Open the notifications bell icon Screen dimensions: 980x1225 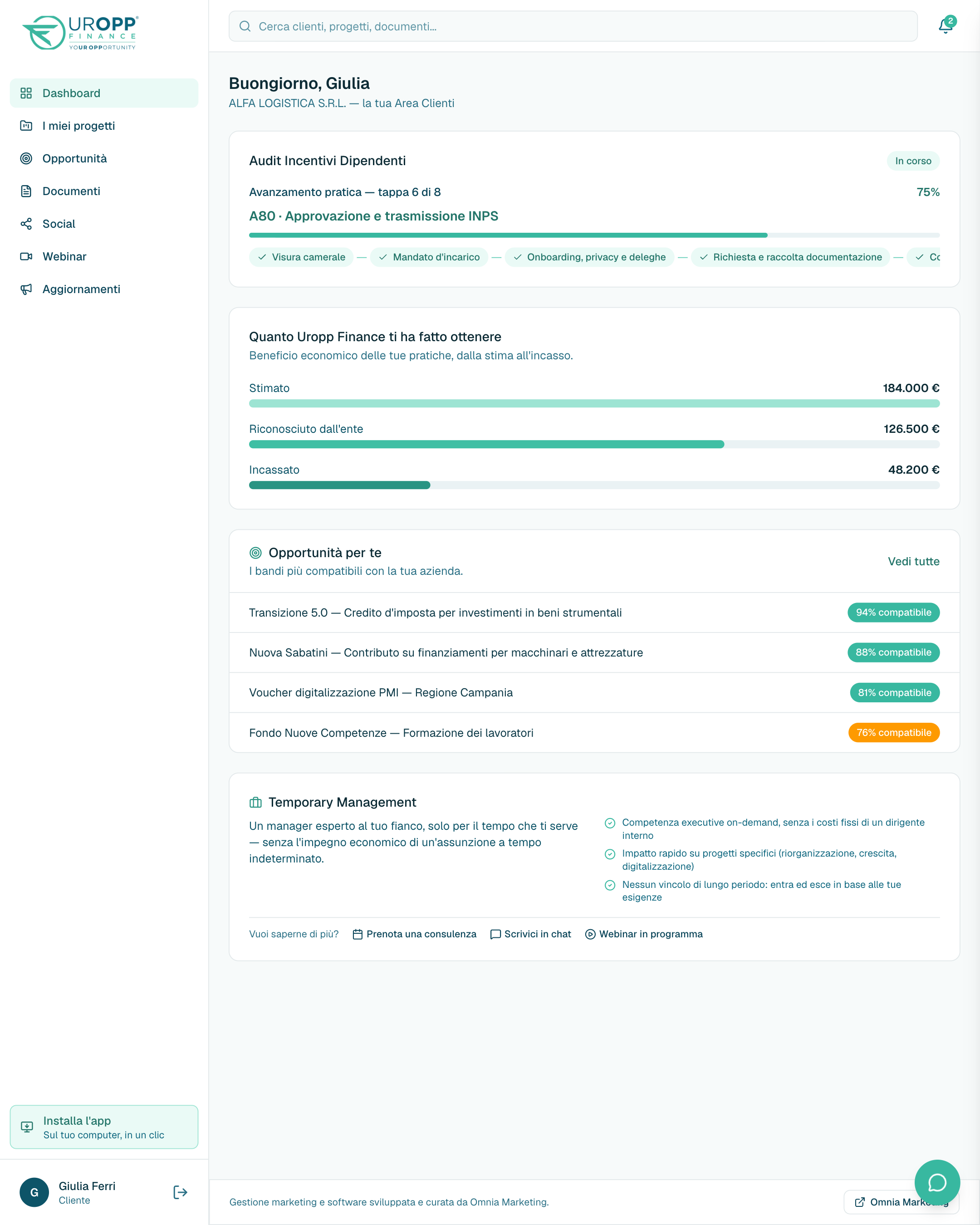[x=946, y=25]
